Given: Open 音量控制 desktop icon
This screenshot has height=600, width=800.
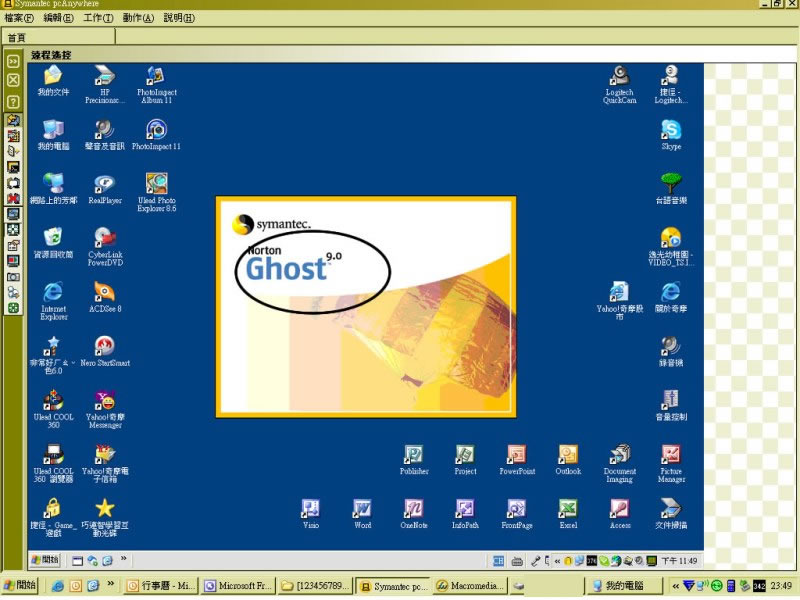Looking at the screenshot, I should 671,406.
